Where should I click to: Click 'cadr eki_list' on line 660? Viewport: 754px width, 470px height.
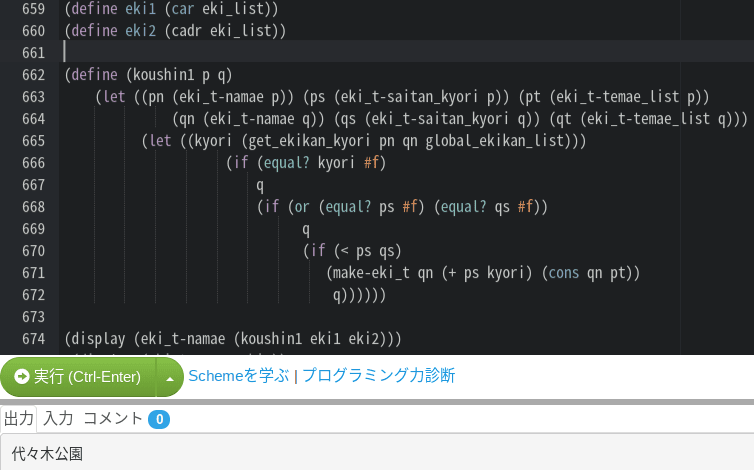click(221, 31)
